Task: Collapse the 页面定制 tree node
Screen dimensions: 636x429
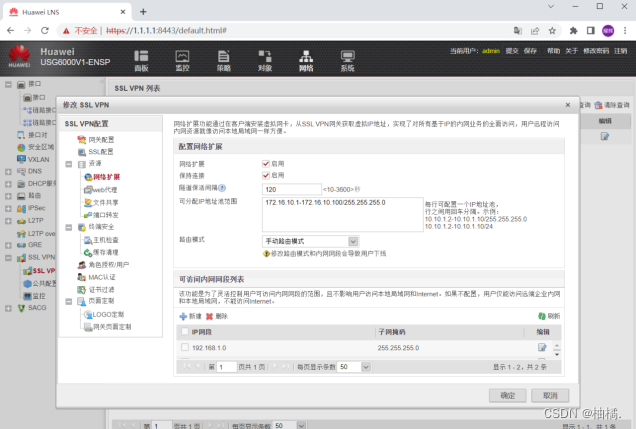Action: [x=69, y=302]
